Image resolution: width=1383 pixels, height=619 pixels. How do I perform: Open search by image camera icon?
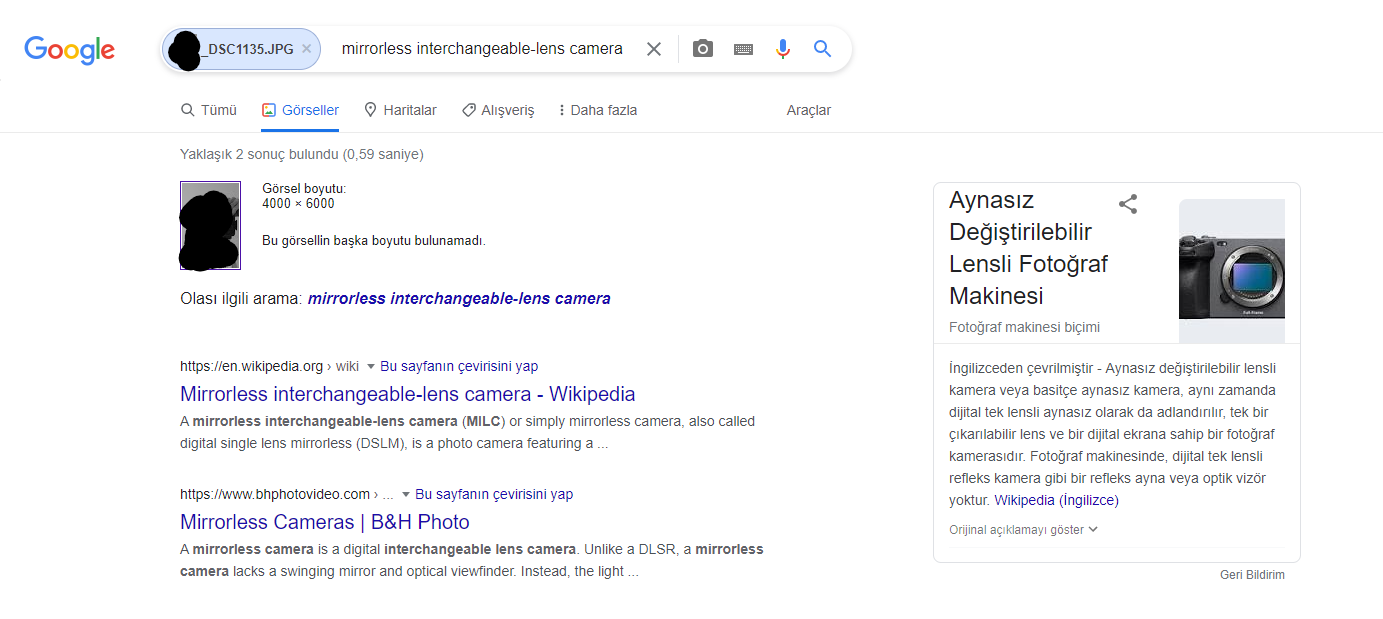pos(703,49)
